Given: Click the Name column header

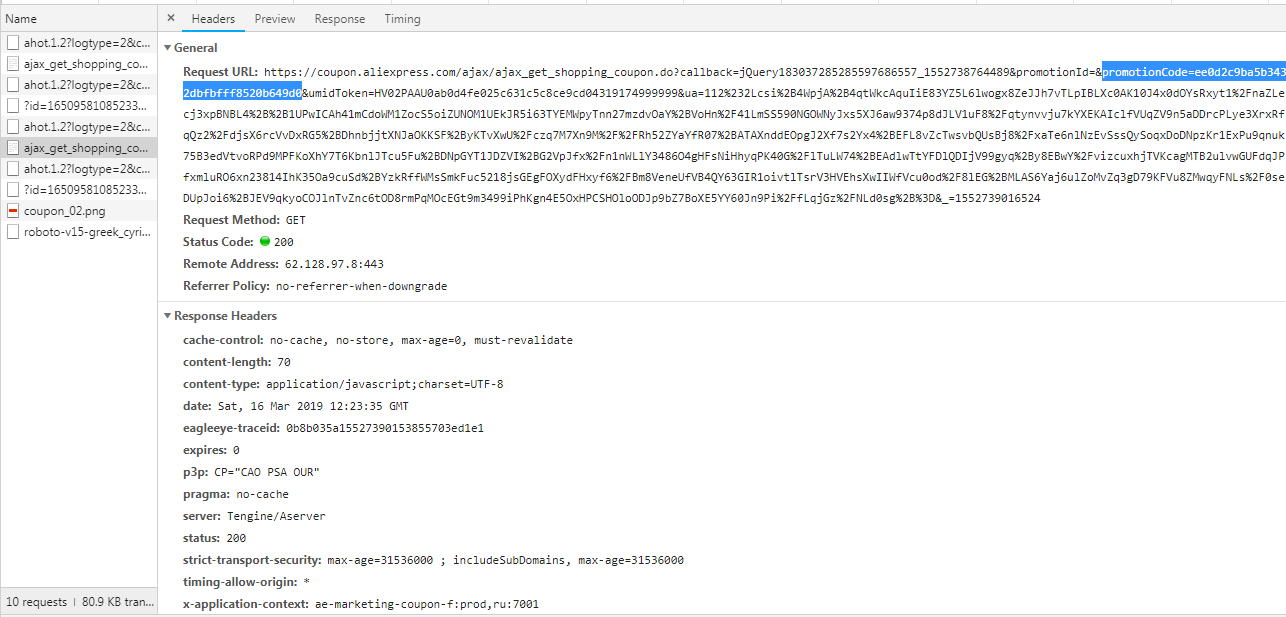Looking at the screenshot, I should 78,19.
